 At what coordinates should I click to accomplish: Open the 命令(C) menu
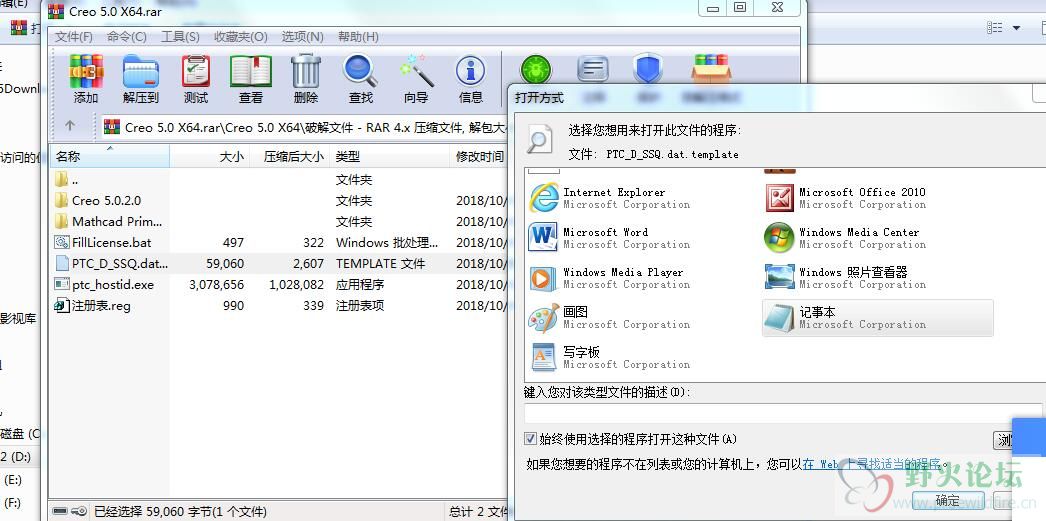click(x=127, y=37)
